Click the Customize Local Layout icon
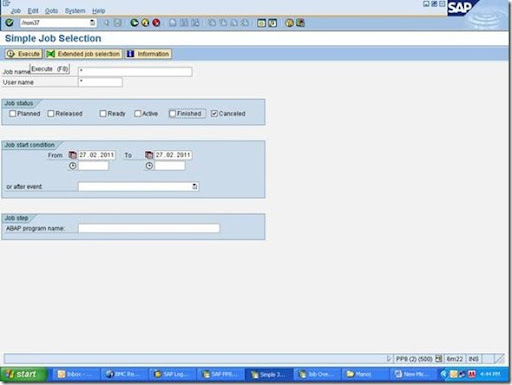The height and width of the screenshot is (385, 512). tap(300, 23)
